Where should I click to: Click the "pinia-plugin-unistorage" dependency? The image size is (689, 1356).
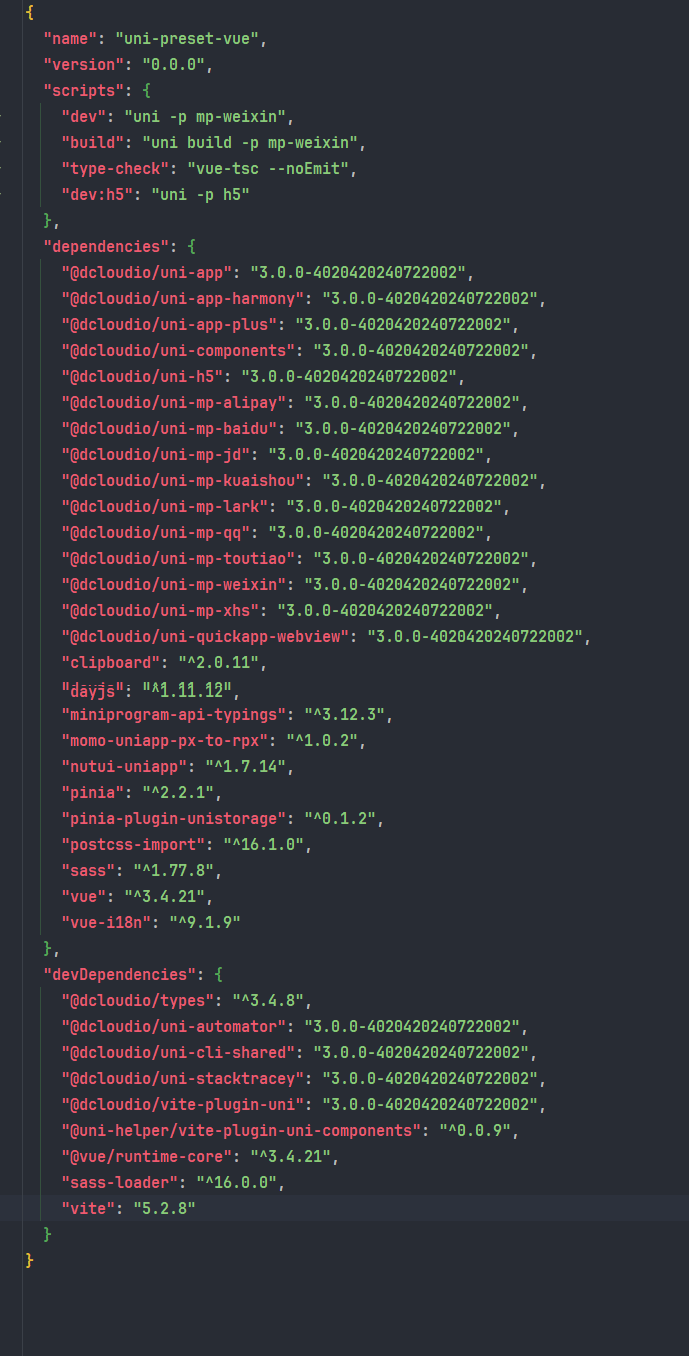(173, 818)
